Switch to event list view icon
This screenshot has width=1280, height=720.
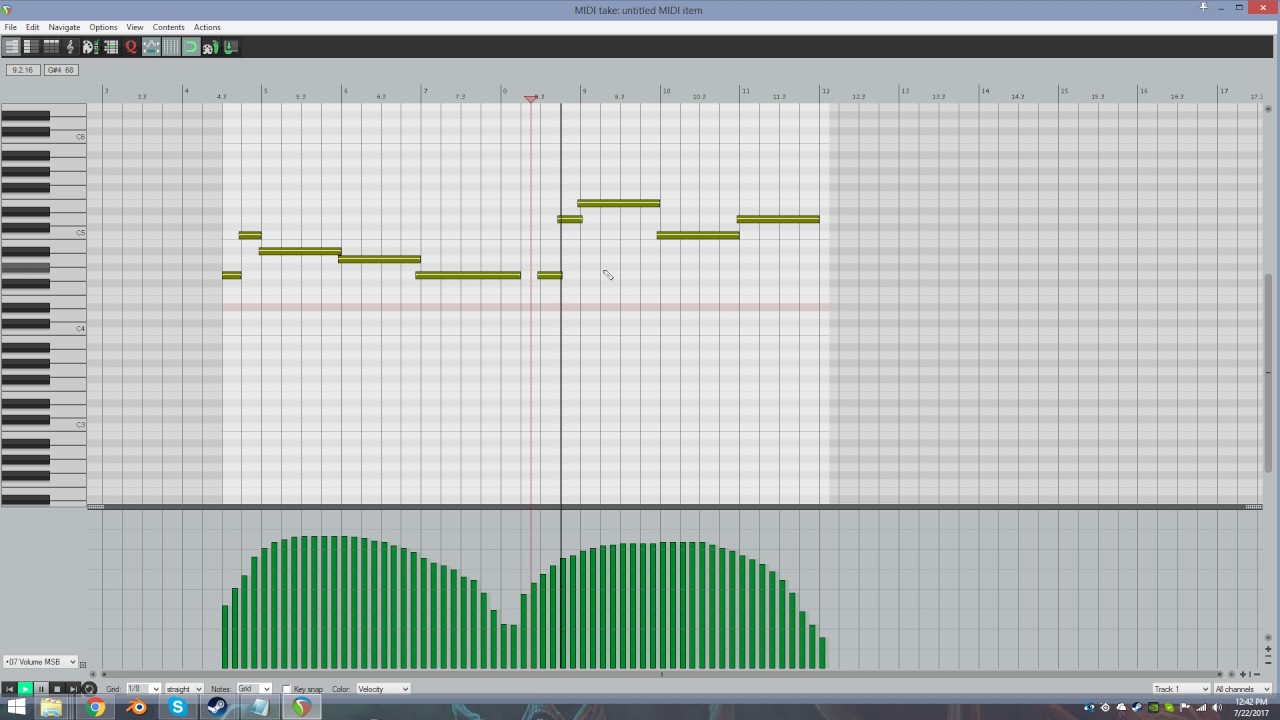tap(51, 47)
